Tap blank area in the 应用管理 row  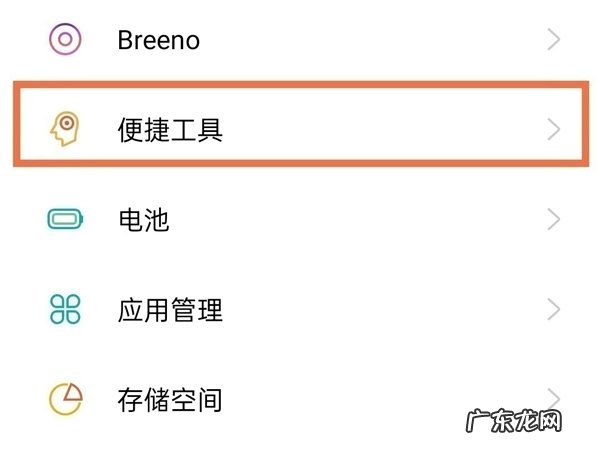[x=380, y=310]
